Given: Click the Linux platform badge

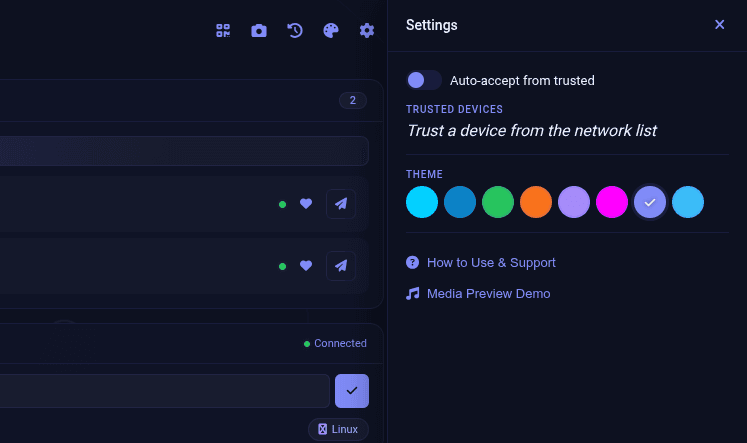Looking at the screenshot, I should coord(338,429).
